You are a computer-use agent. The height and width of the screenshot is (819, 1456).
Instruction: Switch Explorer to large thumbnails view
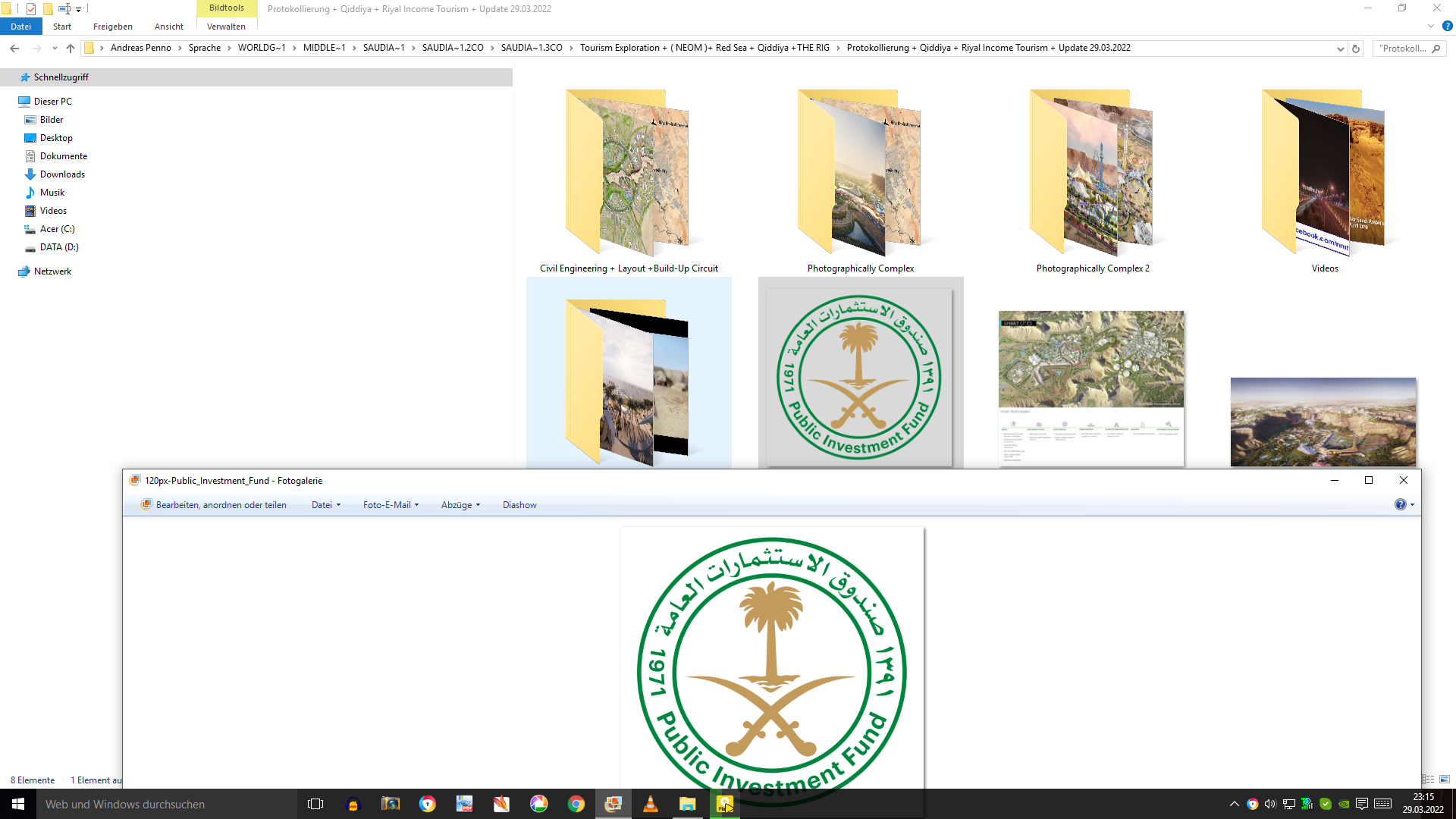[1445, 780]
